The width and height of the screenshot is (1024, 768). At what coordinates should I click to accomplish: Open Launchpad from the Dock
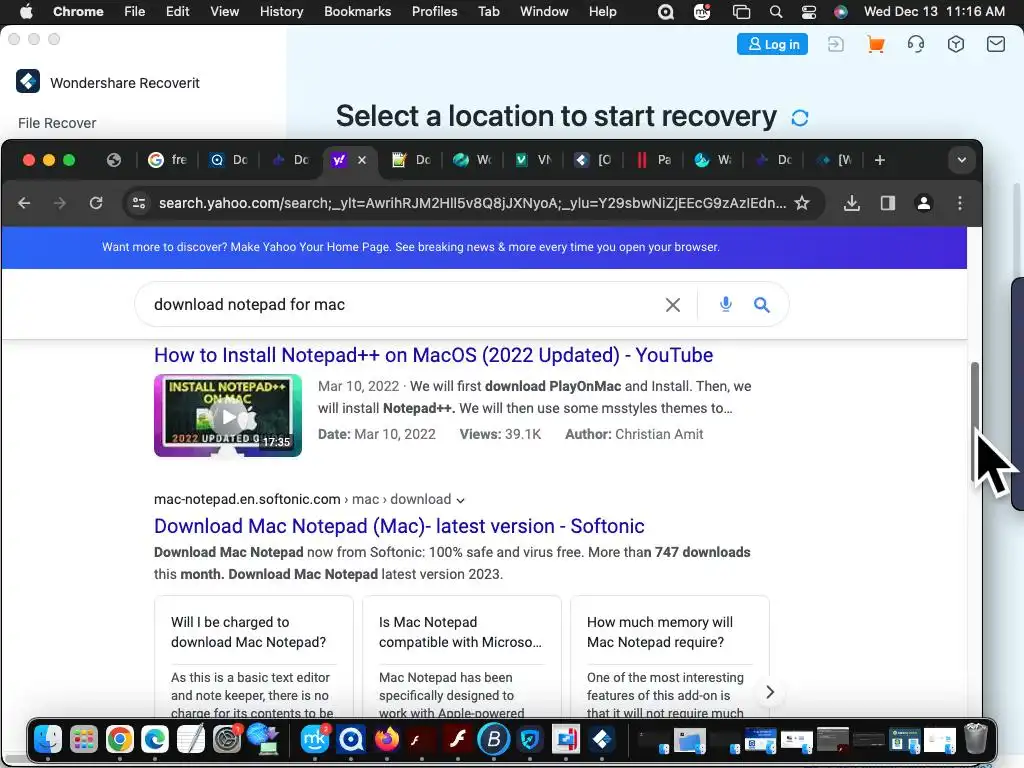coord(84,739)
